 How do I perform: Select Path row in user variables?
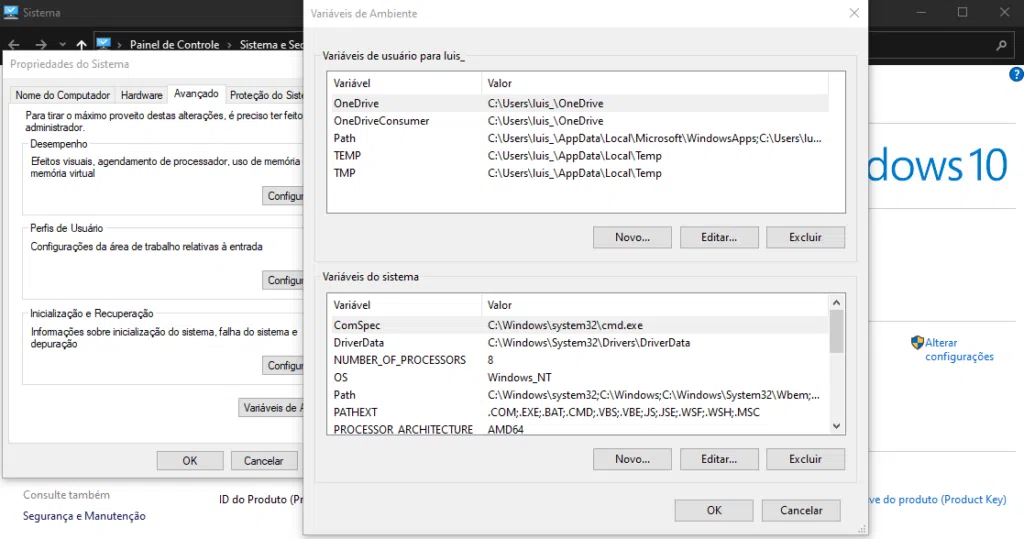pyautogui.click(x=579, y=138)
